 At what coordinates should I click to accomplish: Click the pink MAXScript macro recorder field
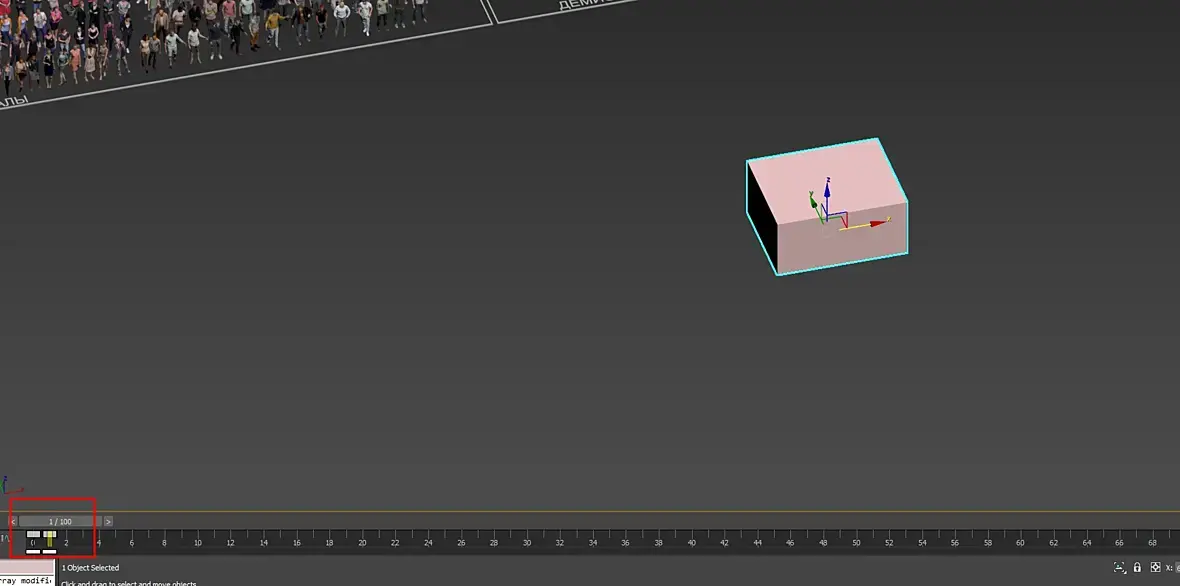27,567
